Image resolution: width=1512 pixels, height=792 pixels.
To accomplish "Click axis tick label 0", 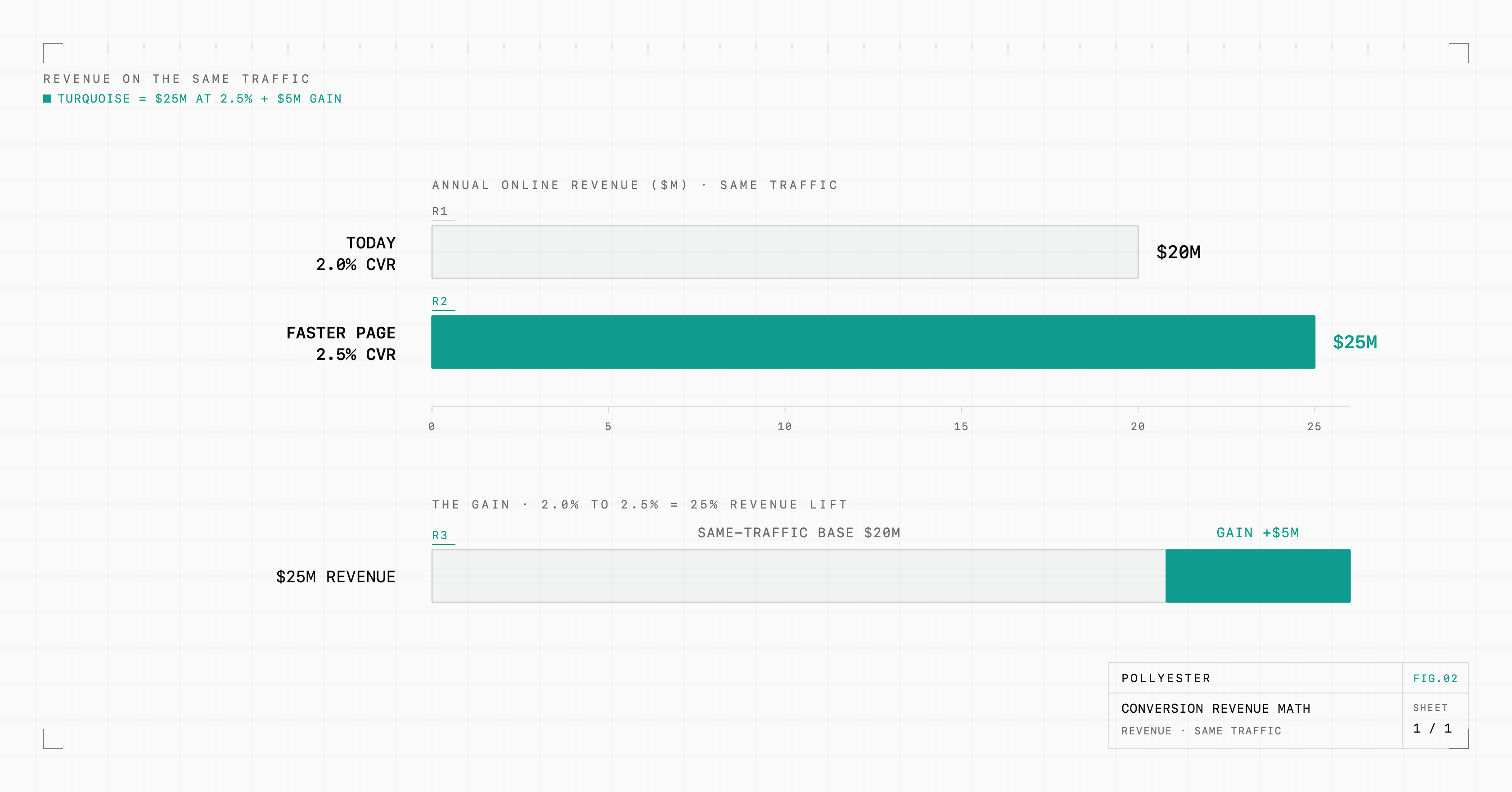I will pos(432,427).
